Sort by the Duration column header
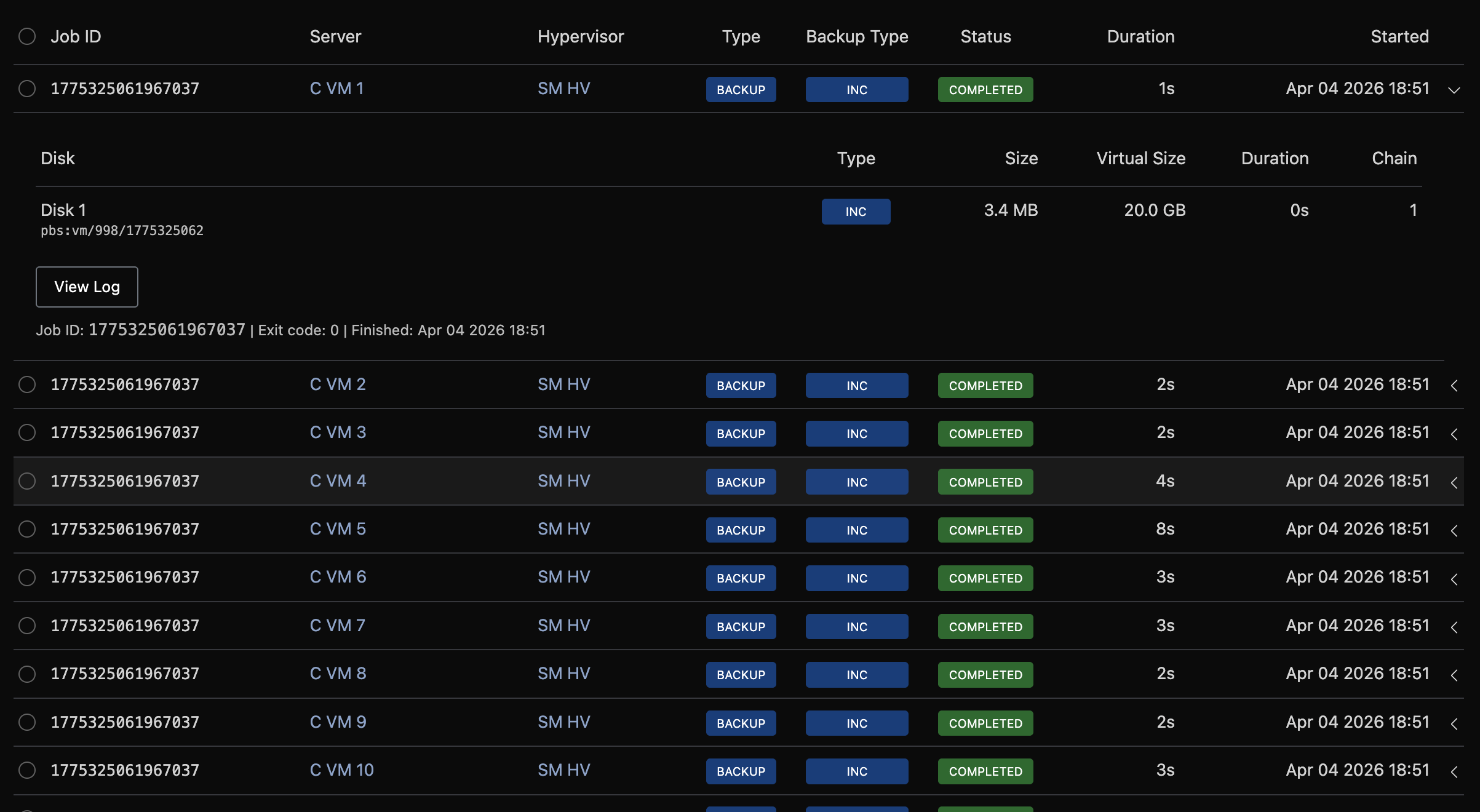 coord(1140,36)
